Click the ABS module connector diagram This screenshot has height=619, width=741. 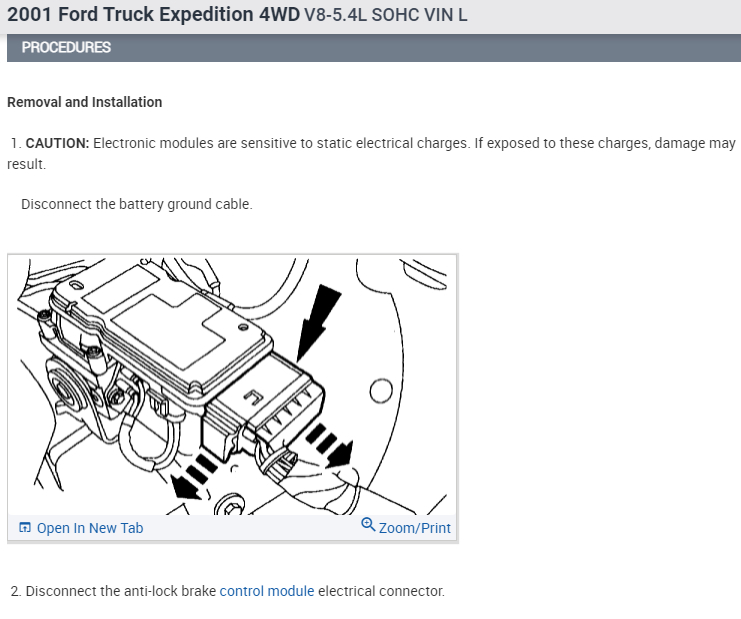[233, 386]
